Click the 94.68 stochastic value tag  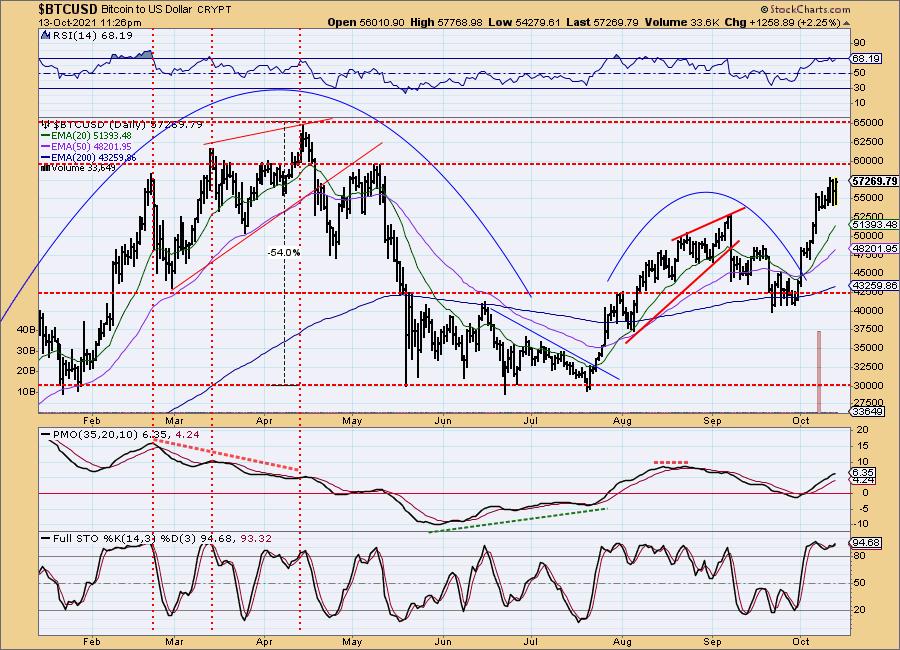pyautogui.click(x=866, y=542)
